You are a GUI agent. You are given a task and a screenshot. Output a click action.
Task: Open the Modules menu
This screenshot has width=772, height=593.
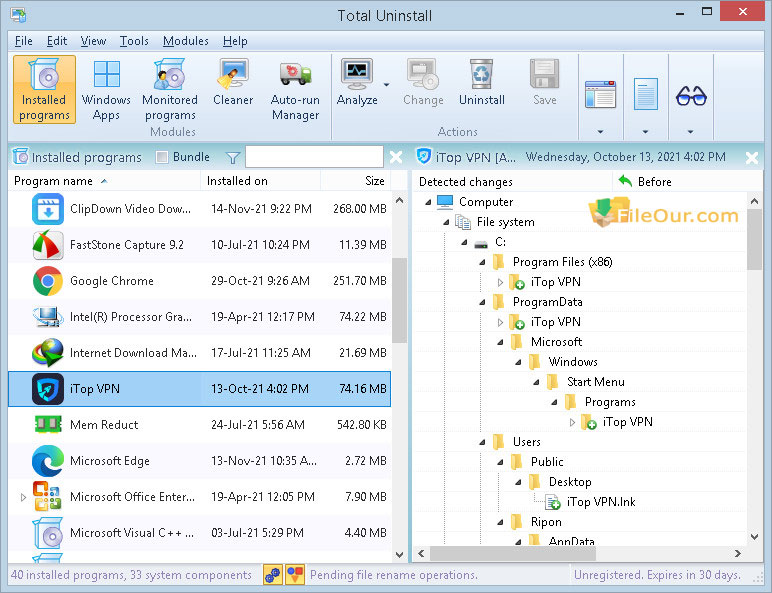(186, 41)
